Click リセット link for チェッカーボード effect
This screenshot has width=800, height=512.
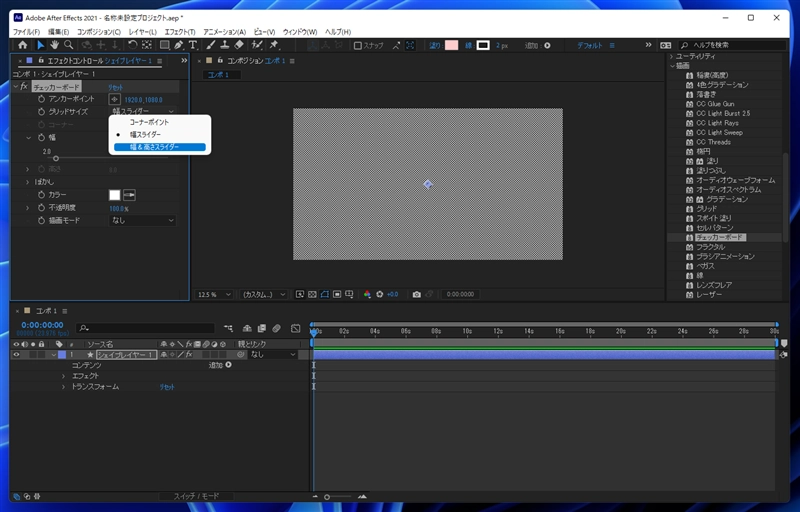(x=115, y=87)
